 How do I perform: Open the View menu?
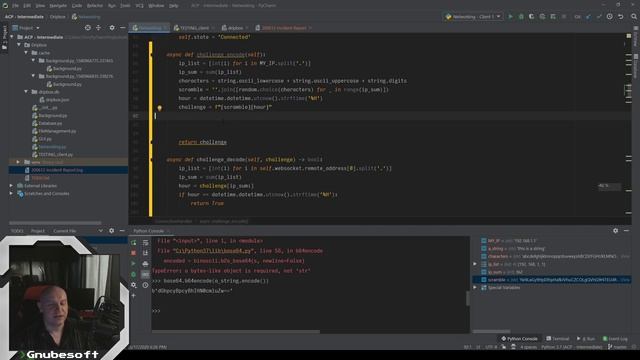click(x=40, y=6)
